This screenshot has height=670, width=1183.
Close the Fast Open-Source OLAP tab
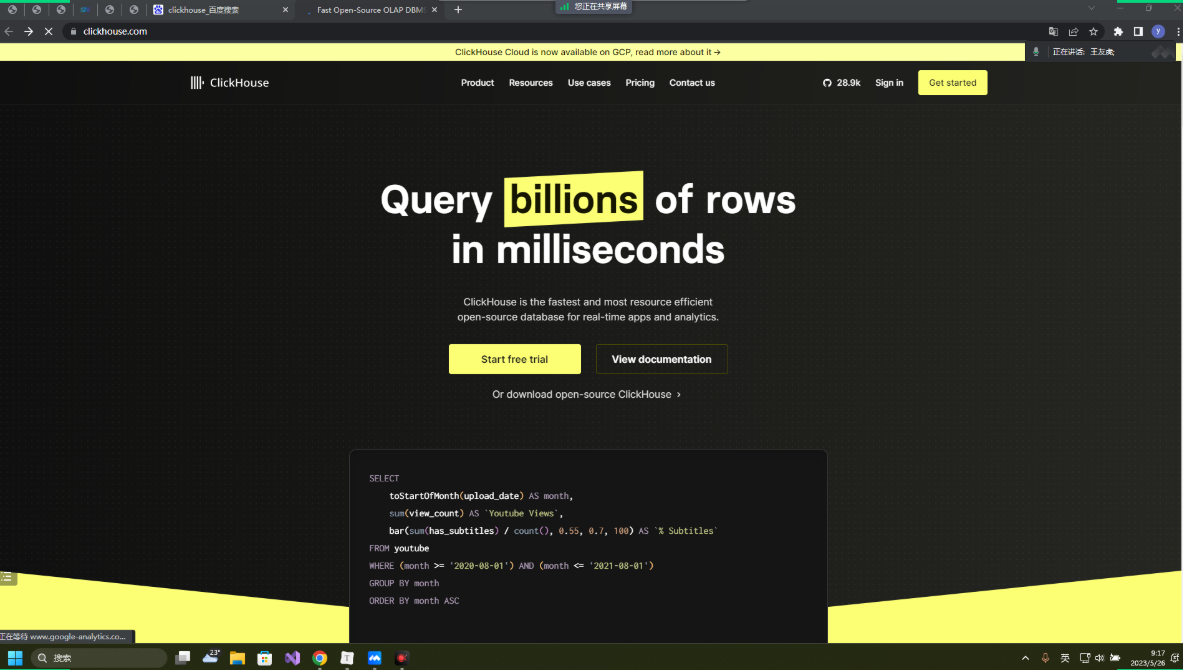(435, 10)
